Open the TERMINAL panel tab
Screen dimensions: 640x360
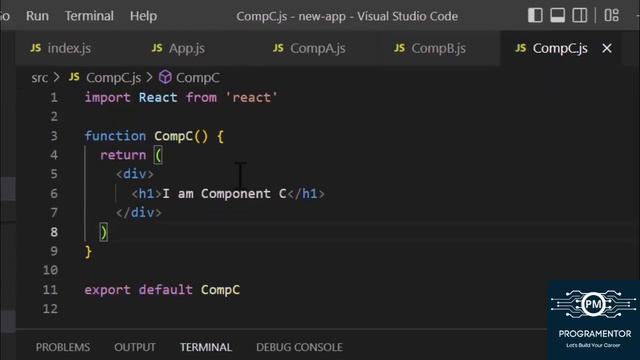coord(206,347)
